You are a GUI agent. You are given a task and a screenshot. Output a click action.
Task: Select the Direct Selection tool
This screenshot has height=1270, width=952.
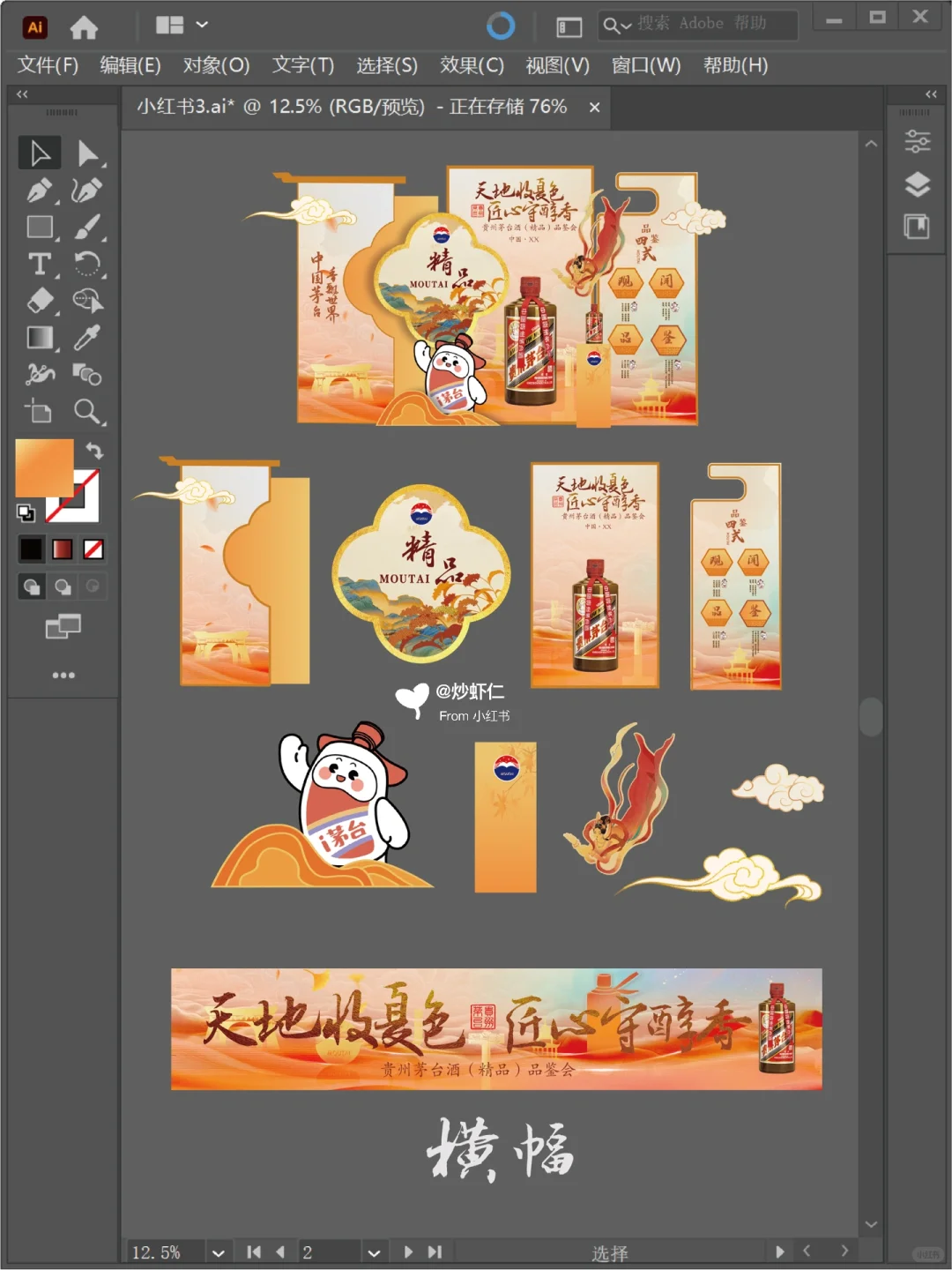87,153
